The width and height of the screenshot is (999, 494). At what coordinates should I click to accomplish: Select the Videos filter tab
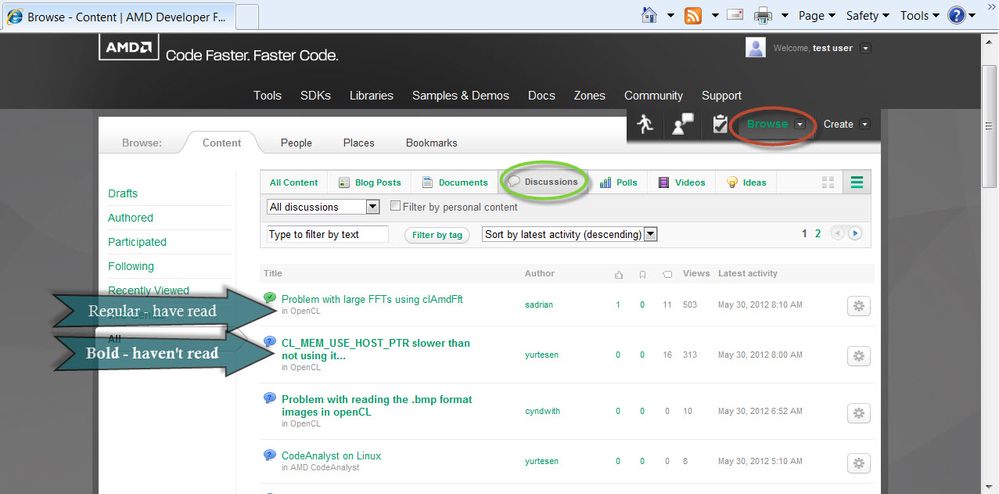(x=682, y=182)
